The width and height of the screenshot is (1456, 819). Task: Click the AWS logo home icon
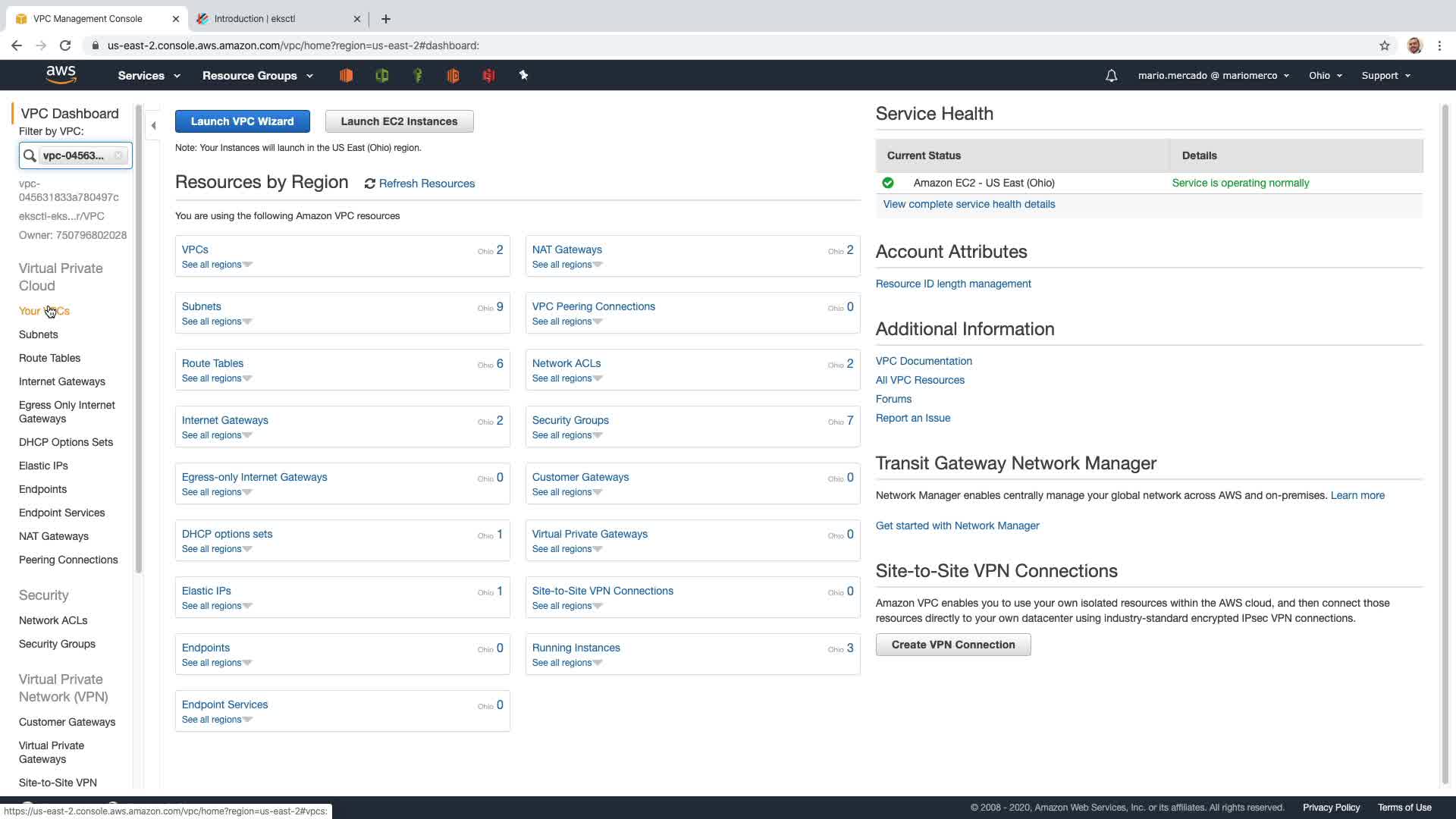61,74
